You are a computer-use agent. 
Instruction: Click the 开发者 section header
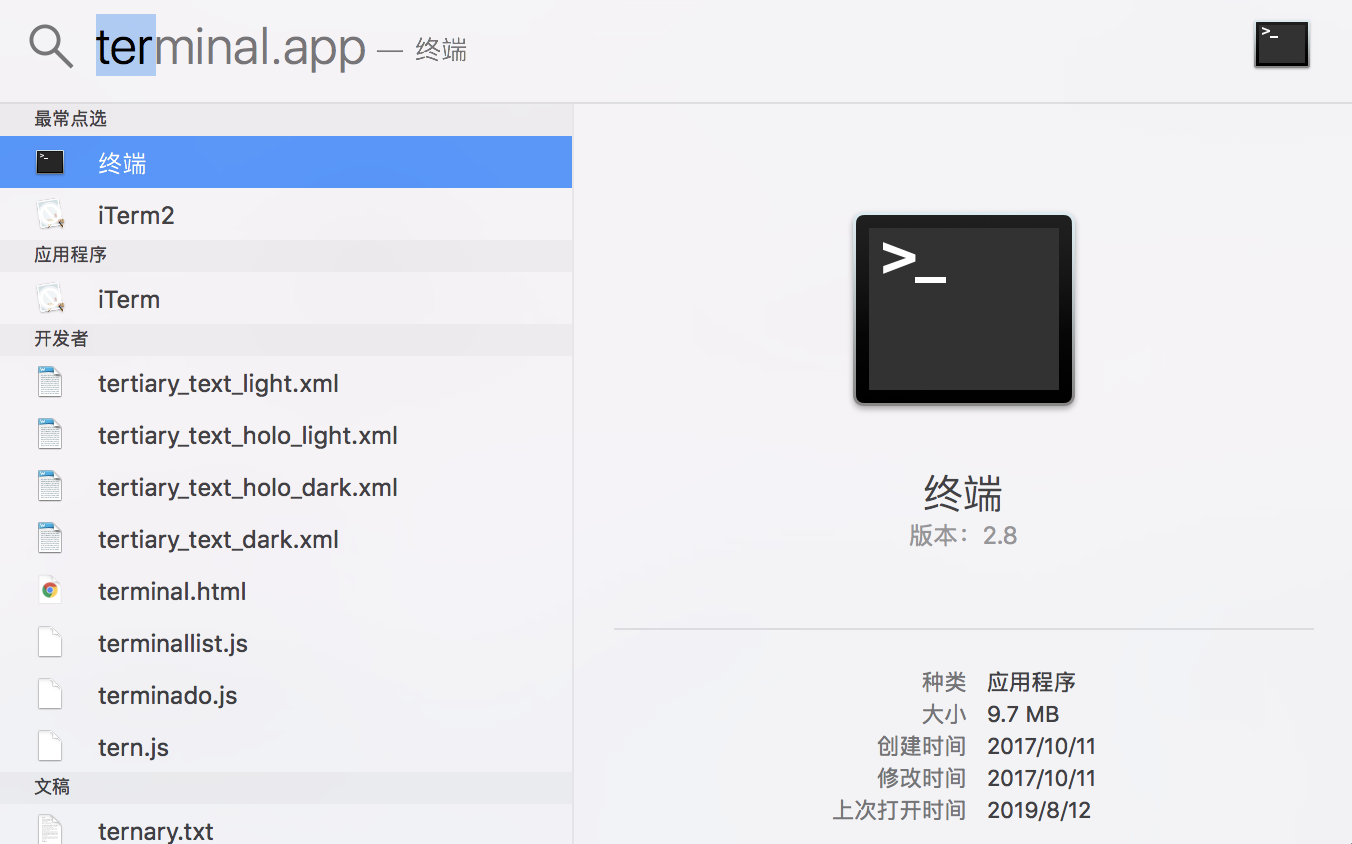point(286,339)
